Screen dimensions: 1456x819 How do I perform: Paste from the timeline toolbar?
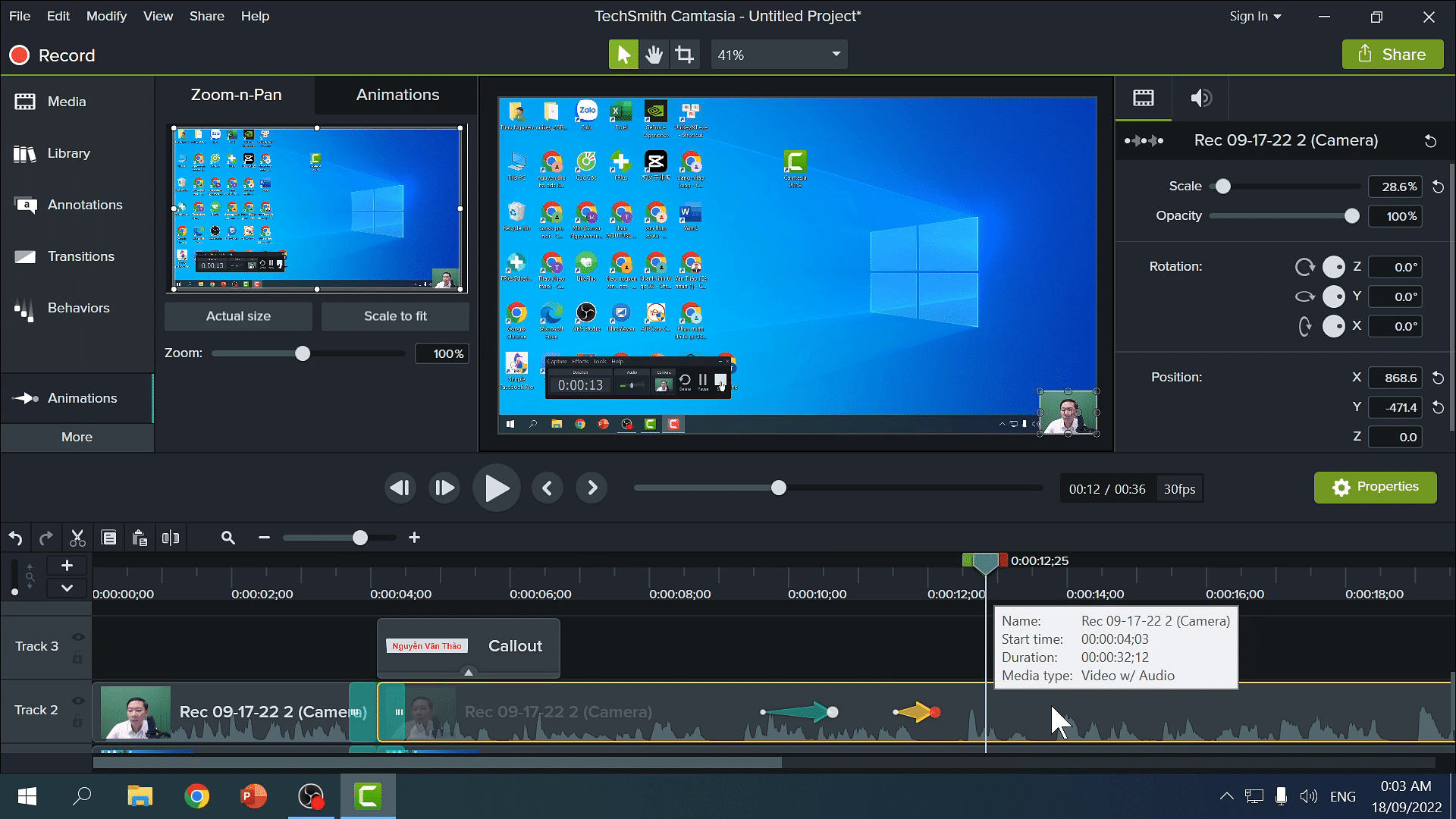pos(140,538)
